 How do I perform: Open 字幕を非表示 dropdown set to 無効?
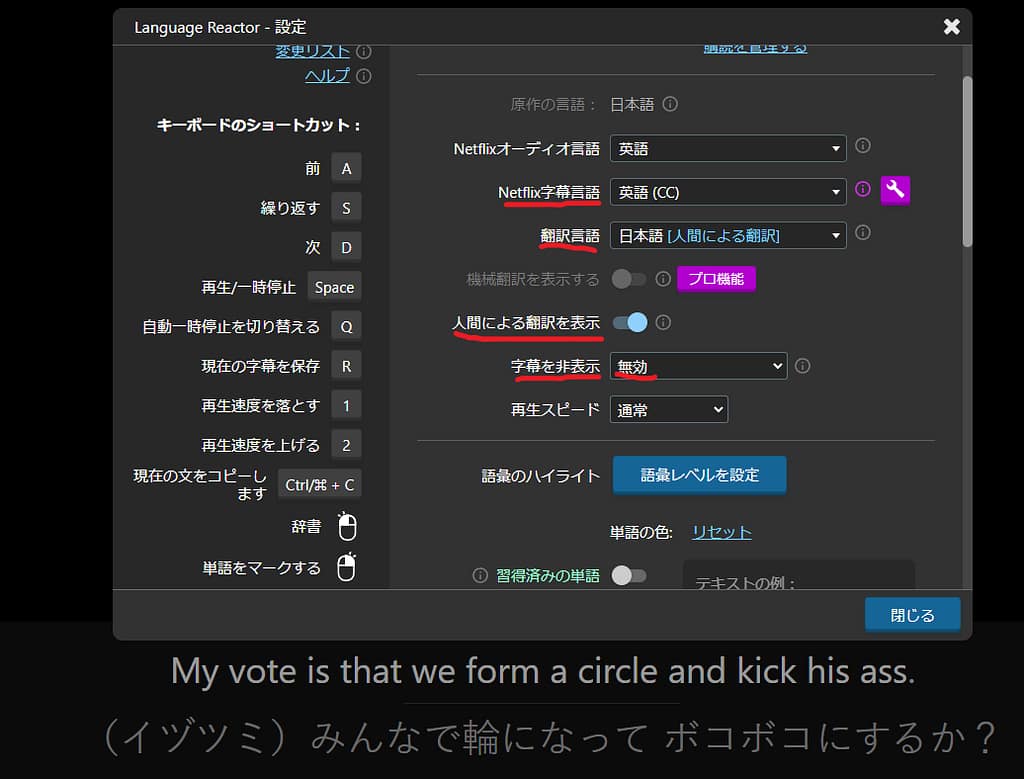pyautogui.click(x=698, y=367)
